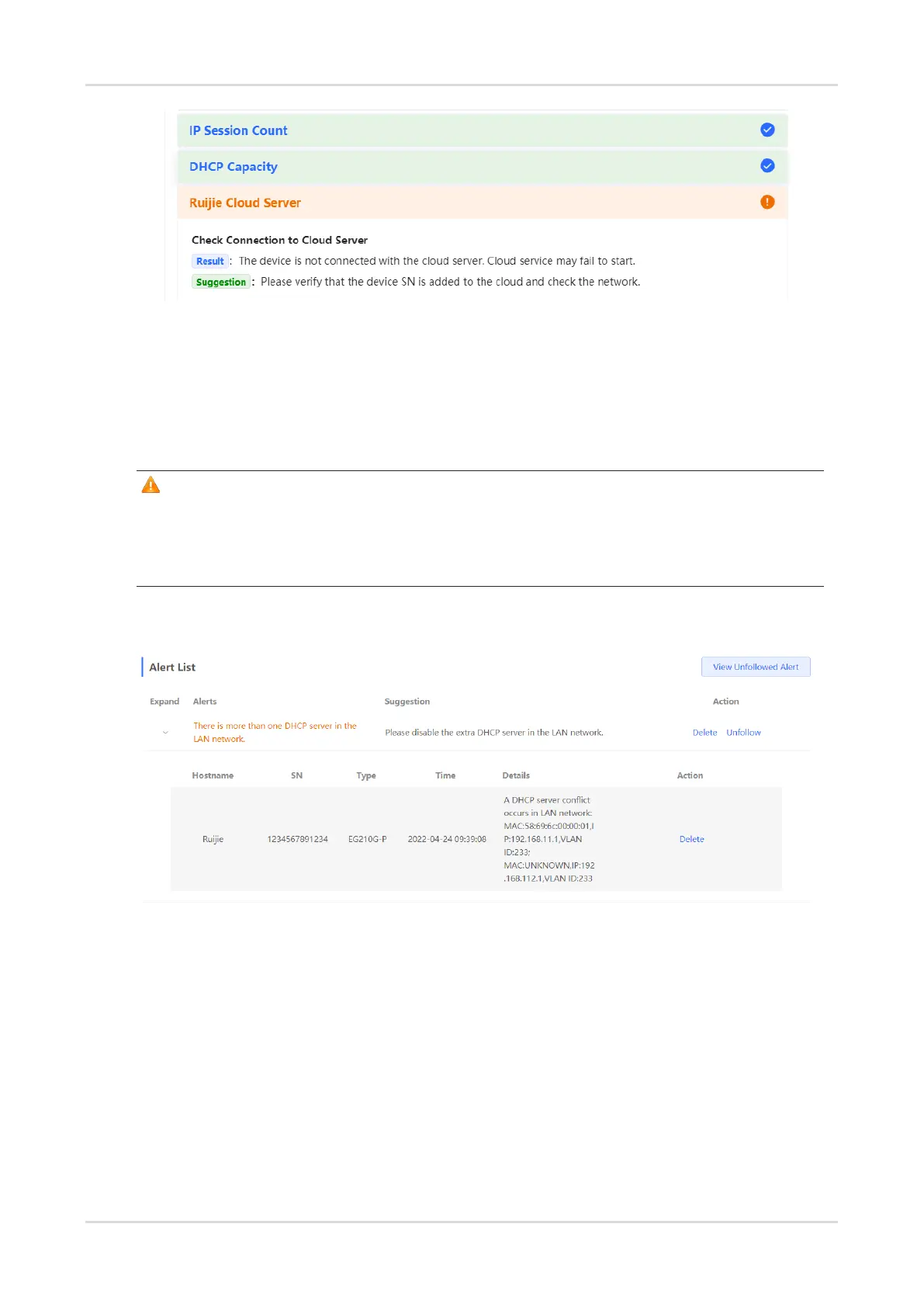924x1307 pixels.
Task: Click the Suggestion label tag
Action: coord(220,283)
